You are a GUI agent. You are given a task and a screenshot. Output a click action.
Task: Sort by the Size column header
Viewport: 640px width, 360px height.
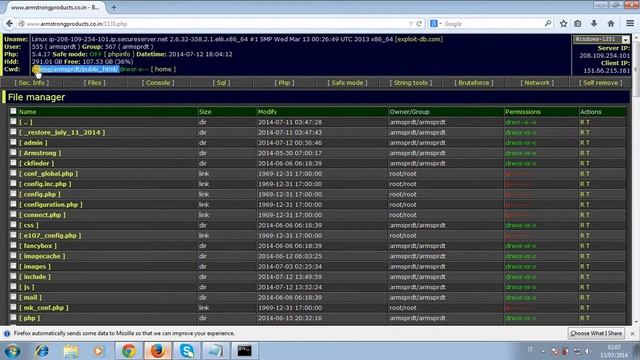(x=205, y=112)
